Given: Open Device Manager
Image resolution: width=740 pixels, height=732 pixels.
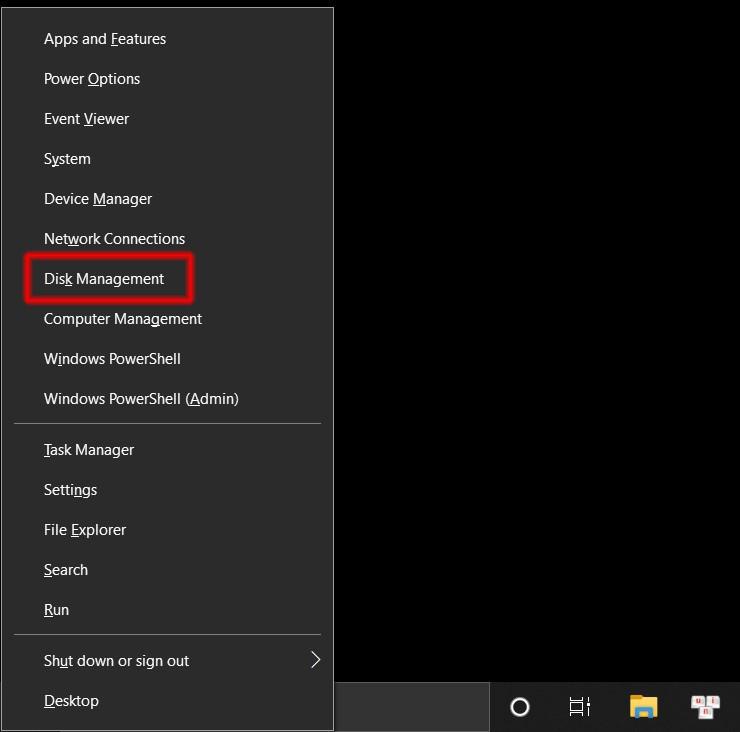Looking at the screenshot, I should pyautogui.click(x=98, y=199).
